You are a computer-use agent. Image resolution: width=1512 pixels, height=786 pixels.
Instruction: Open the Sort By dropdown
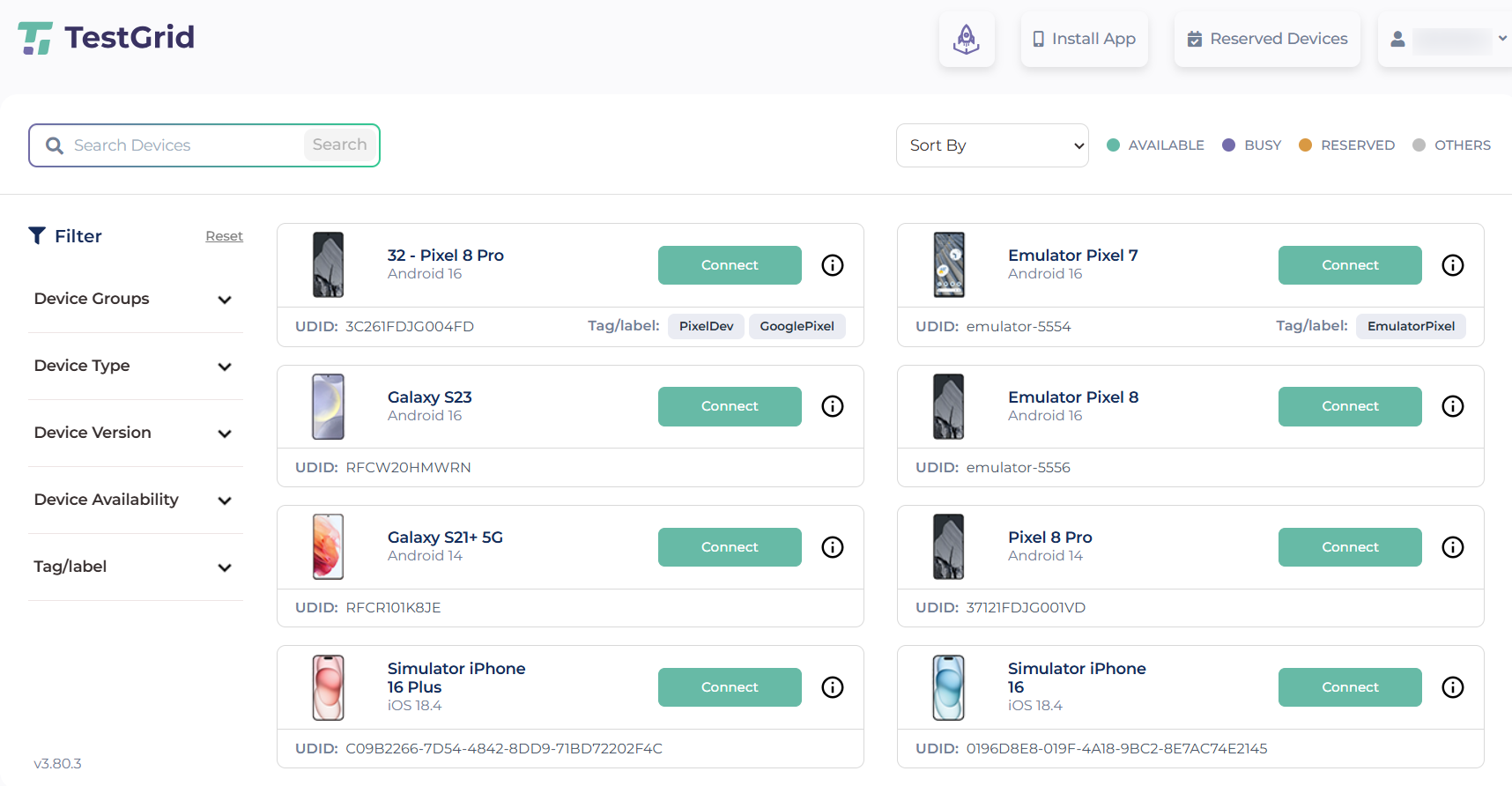(992, 145)
